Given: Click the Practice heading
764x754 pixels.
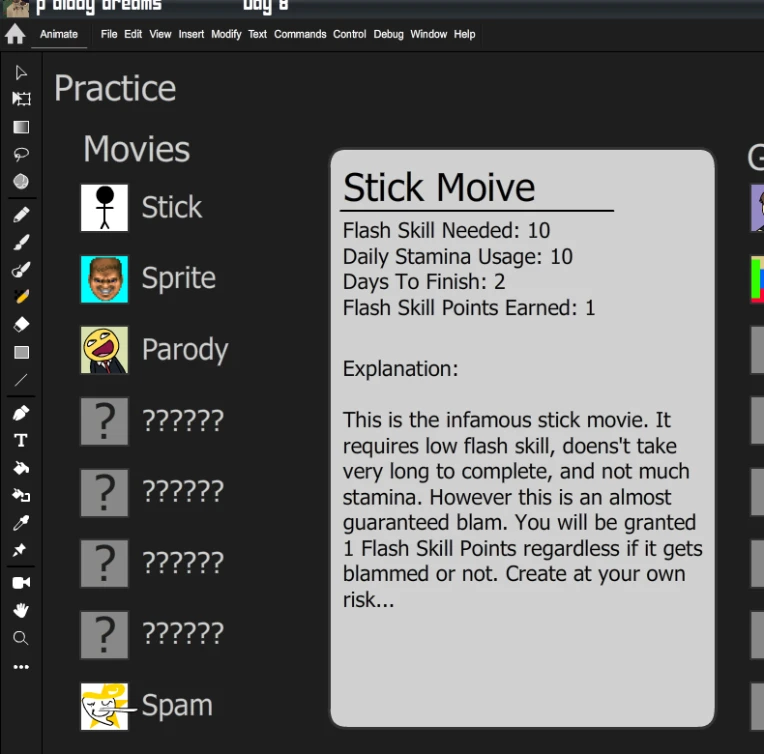Looking at the screenshot, I should coord(115,89).
